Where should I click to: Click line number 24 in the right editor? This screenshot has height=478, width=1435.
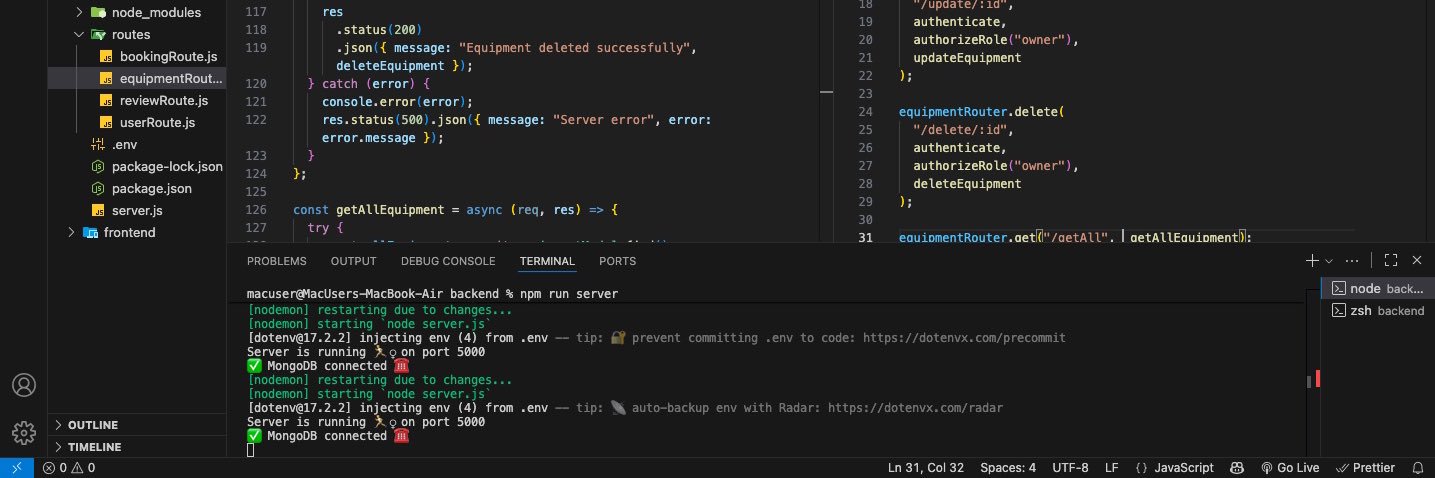pos(866,111)
